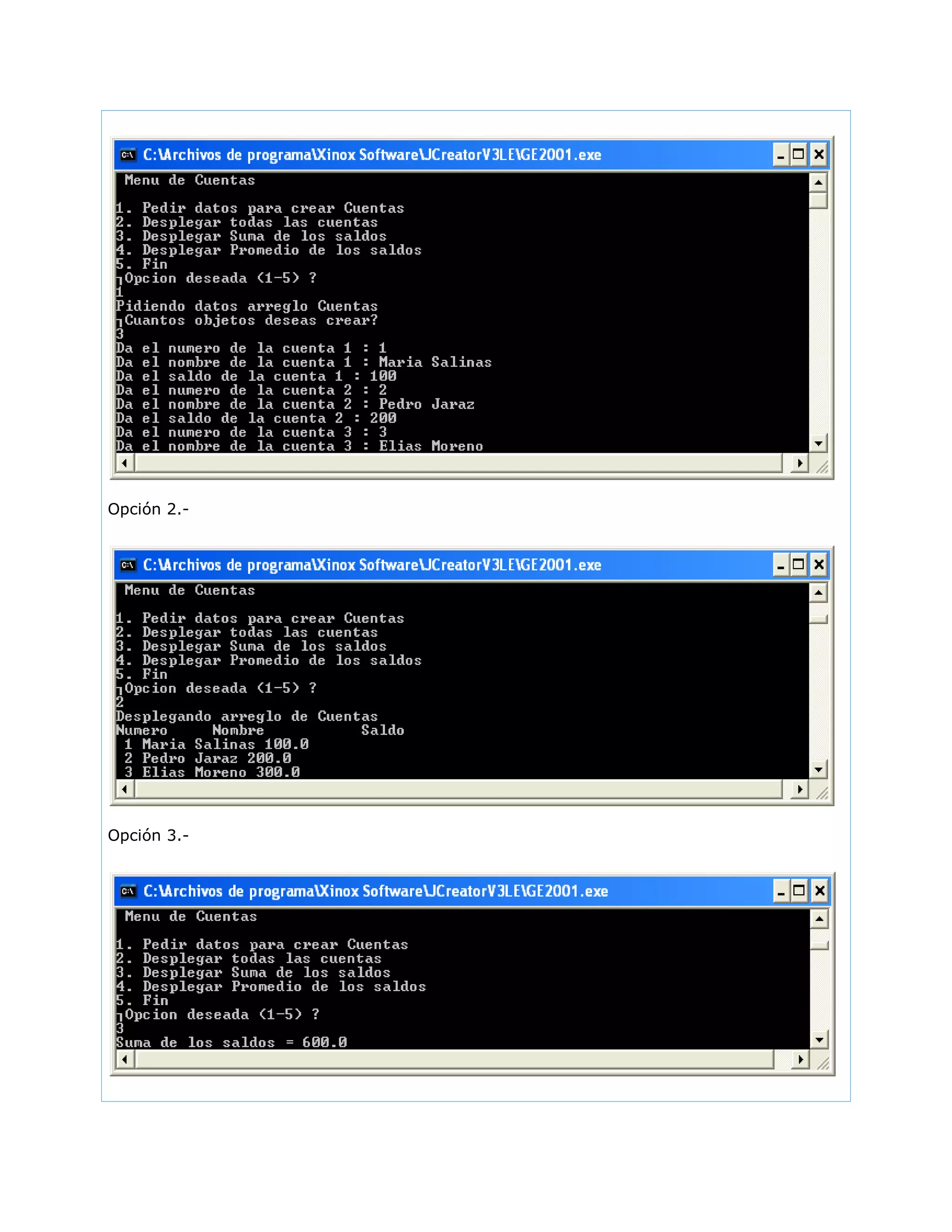The height and width of the screenshot is (1232, 952).
Task: Click scroll-up arrow in first console window
Action: pyautogui.click(x=818, y=182)
